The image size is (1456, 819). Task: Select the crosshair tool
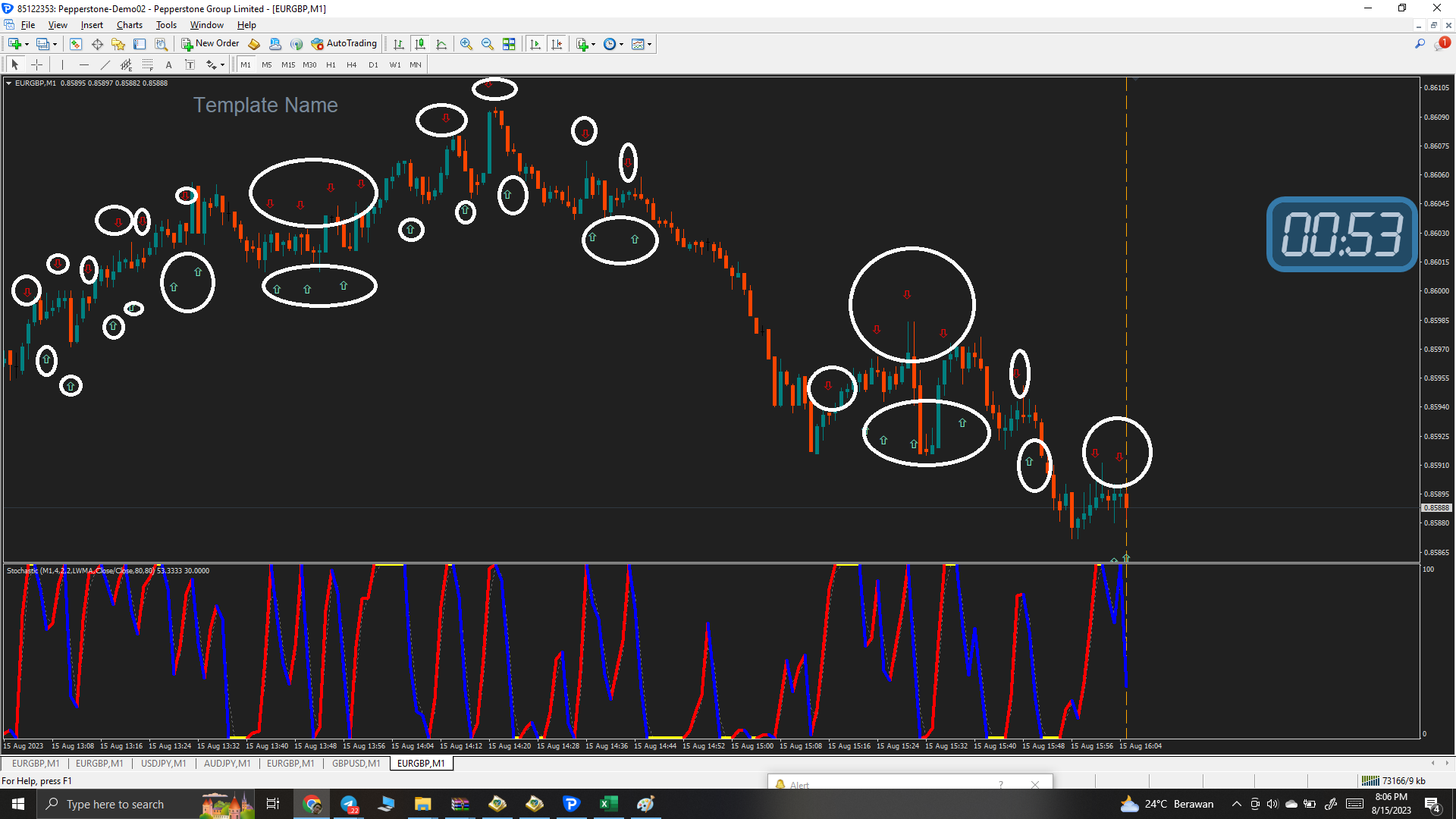36,64
